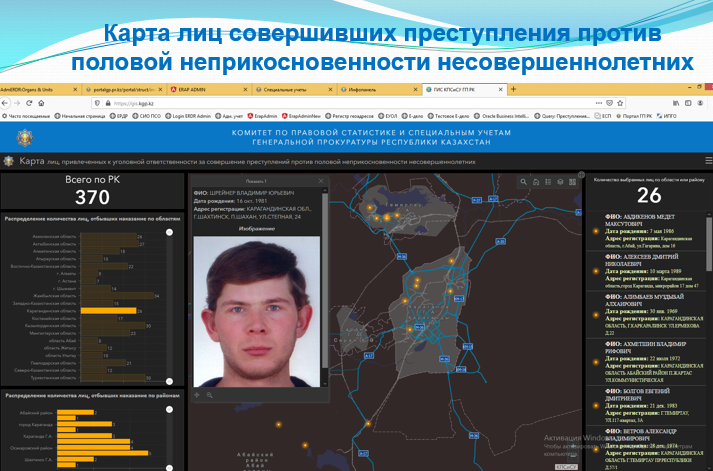Open Начальная страница bookmark
The height and width of the screenshot is (471, 713).
(x=80, y=116)
